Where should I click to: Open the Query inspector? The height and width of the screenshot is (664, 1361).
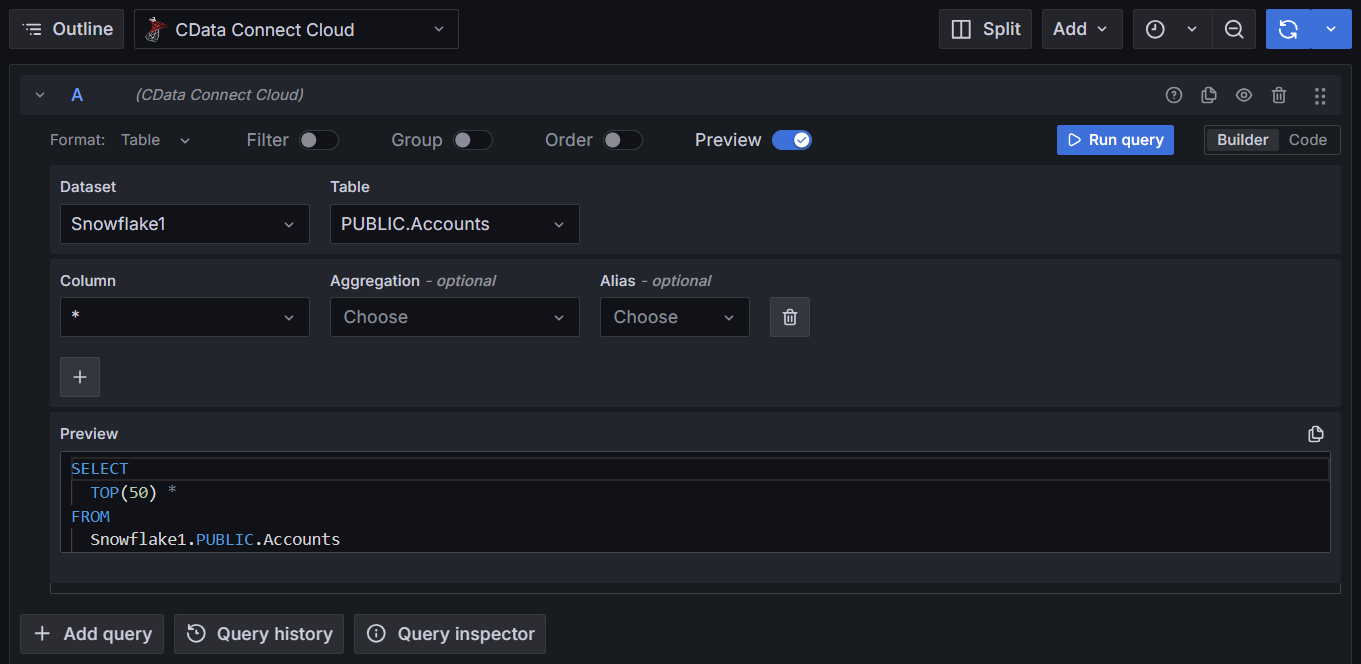point(450,634)
